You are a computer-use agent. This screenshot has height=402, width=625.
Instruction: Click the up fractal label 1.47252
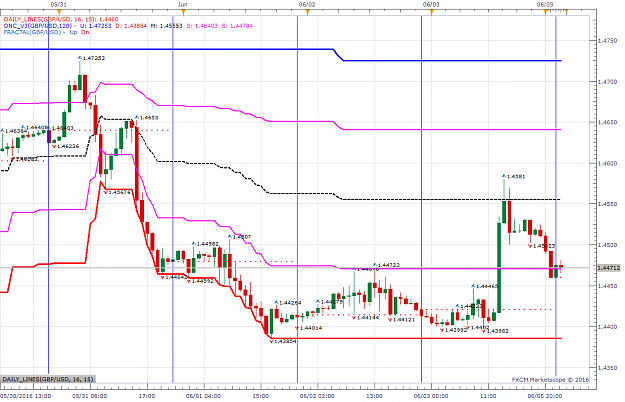pyautogui.click(x=94, y=58)
